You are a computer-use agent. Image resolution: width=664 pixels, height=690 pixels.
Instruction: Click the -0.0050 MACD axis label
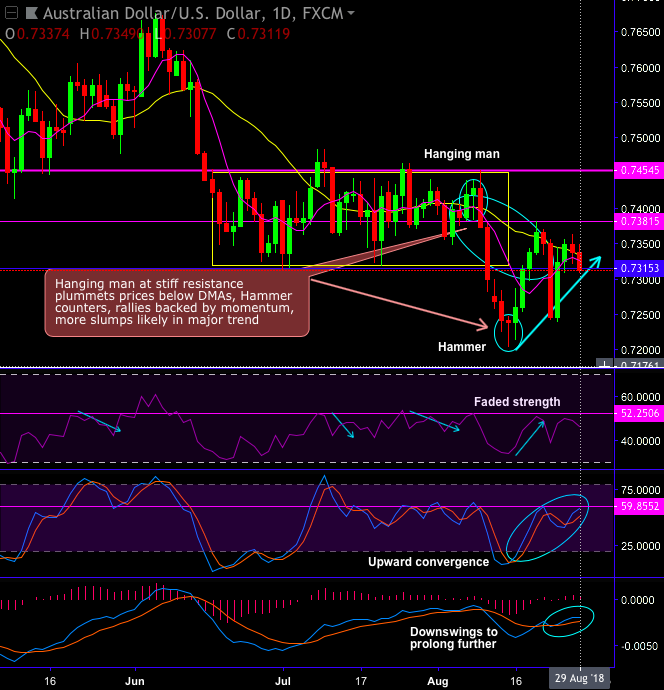tap(639, 646)
